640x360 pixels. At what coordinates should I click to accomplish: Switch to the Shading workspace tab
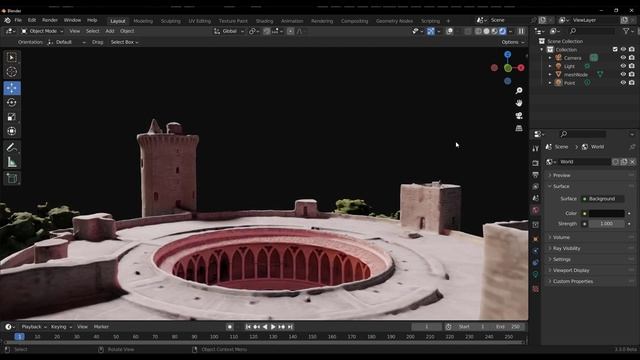click(264, 21)
